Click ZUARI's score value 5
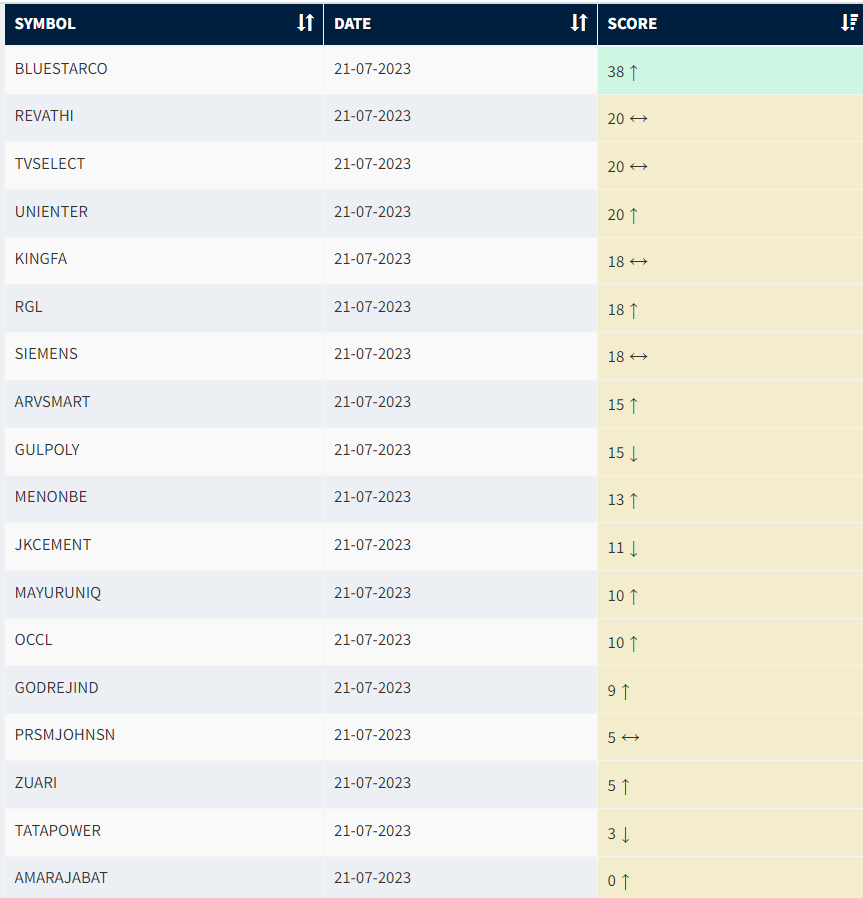This screenshot has height=898, width=863. click(x=612, y=786)
